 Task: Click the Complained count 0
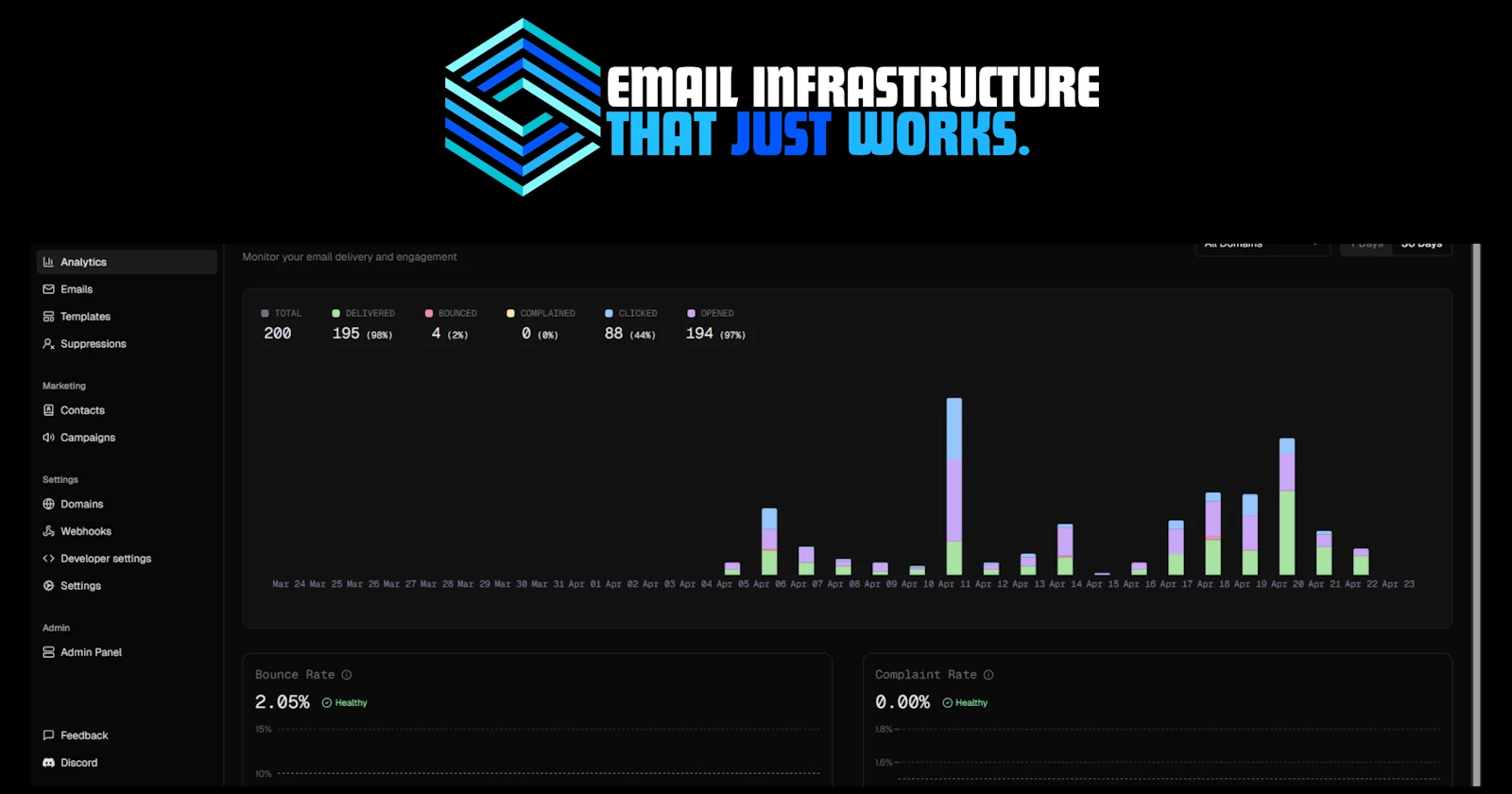[x=526, y=334]
